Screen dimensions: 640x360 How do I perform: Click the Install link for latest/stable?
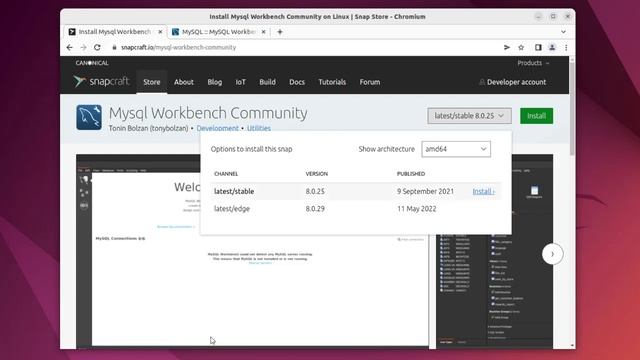point(483,191)
